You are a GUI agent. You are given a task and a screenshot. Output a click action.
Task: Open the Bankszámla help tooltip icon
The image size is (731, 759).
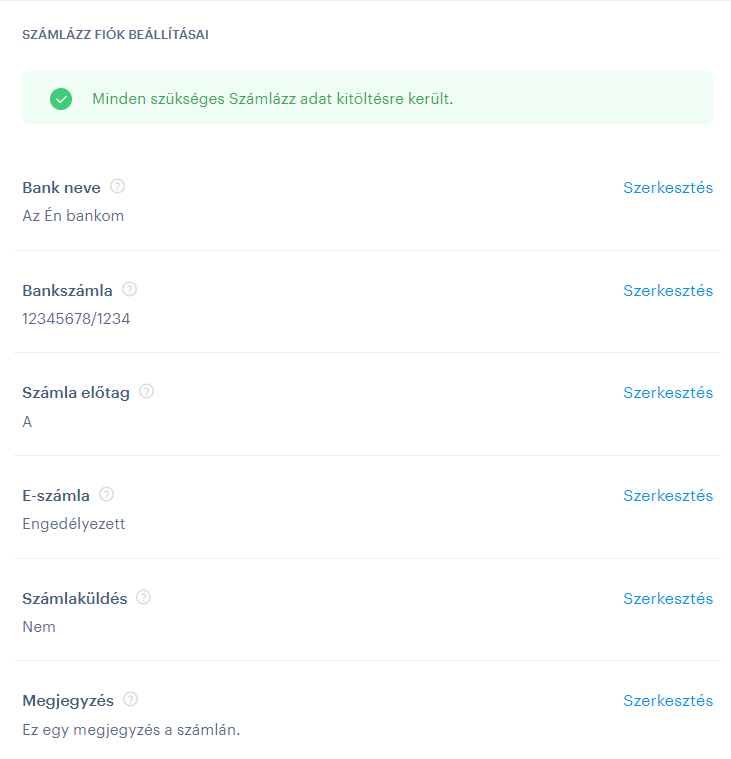coord(129,289)
